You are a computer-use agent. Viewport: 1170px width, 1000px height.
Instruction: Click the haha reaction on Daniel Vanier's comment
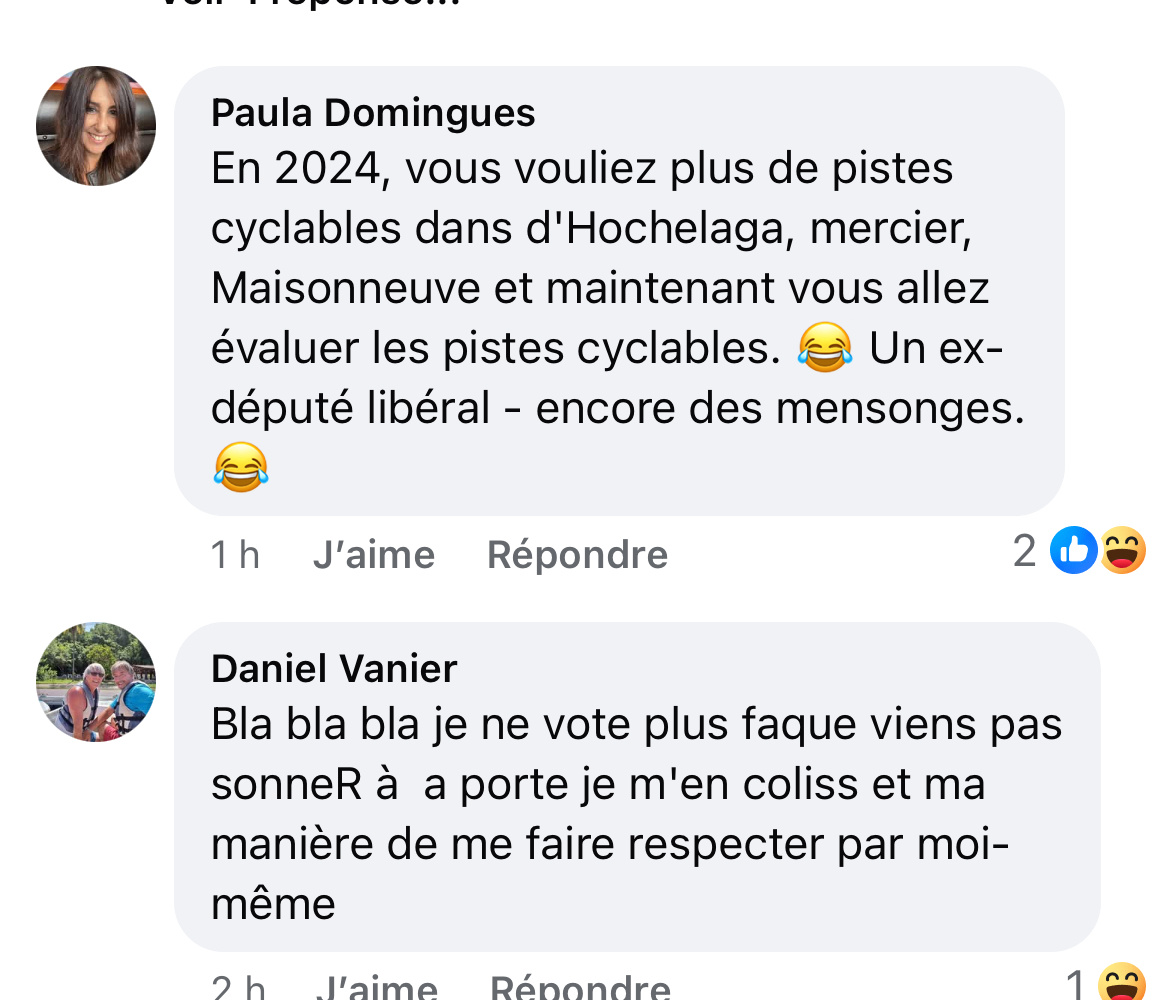(1121, 983)
